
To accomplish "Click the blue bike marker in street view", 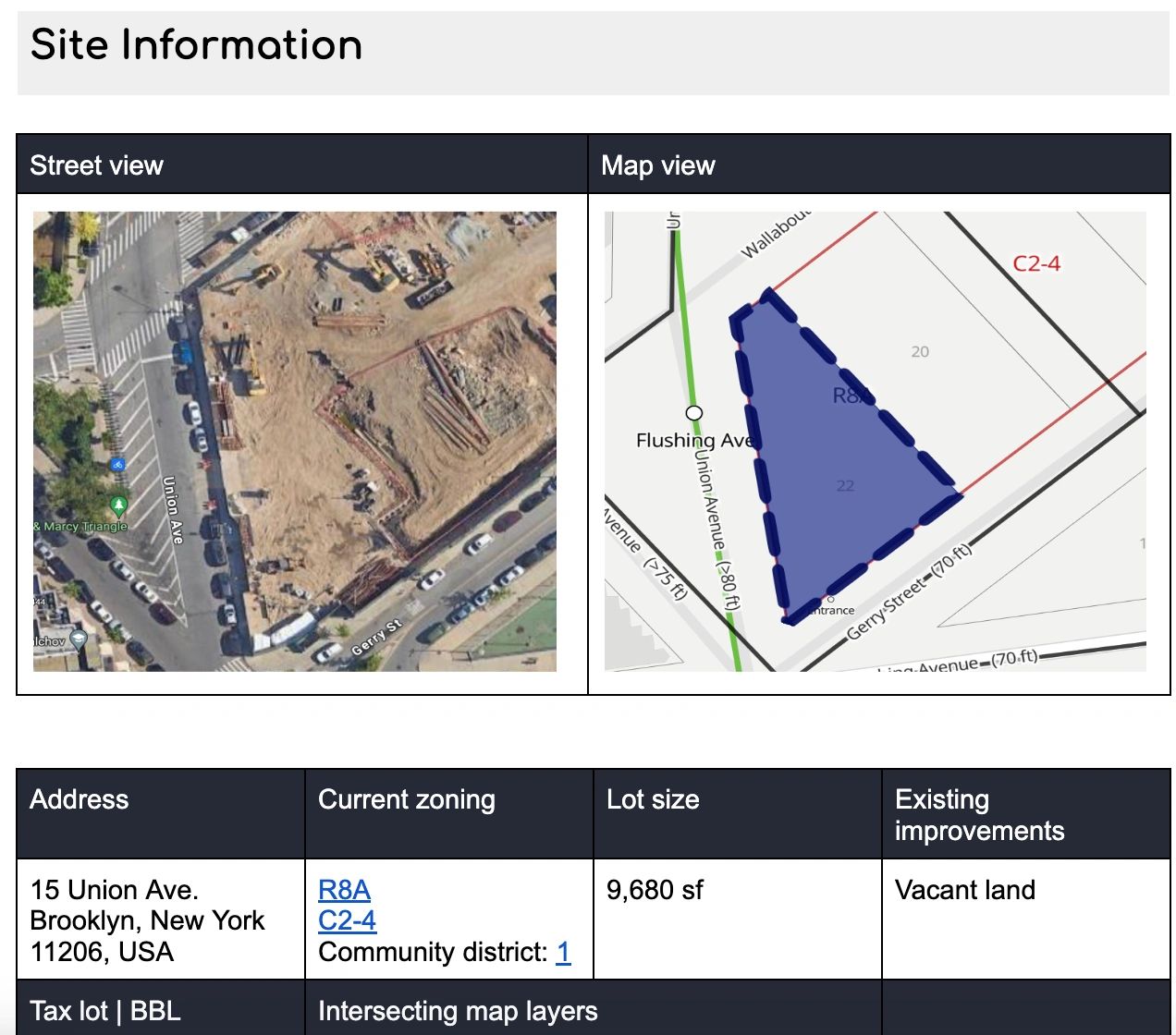I will click(117, 464).
